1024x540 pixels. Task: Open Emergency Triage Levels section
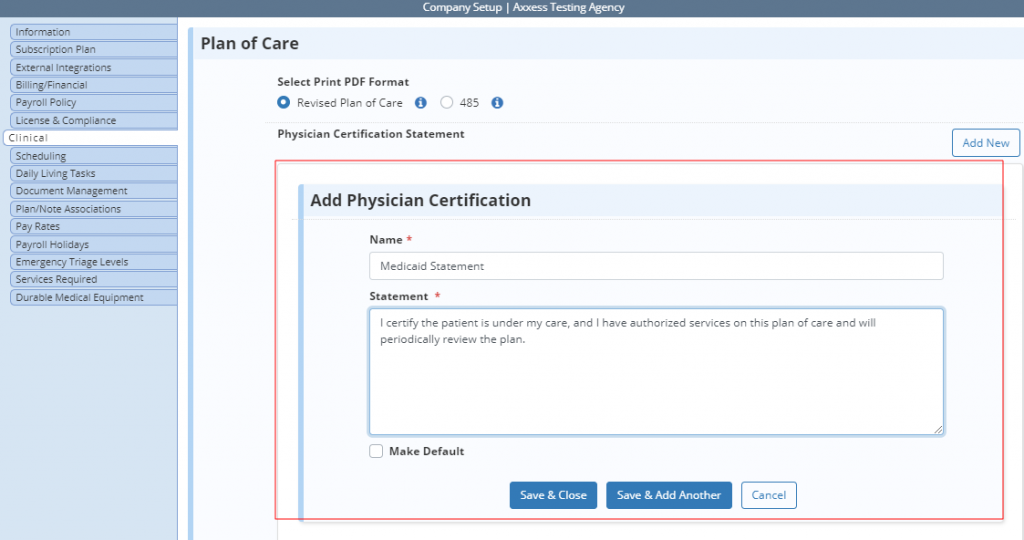pos(93,262)
